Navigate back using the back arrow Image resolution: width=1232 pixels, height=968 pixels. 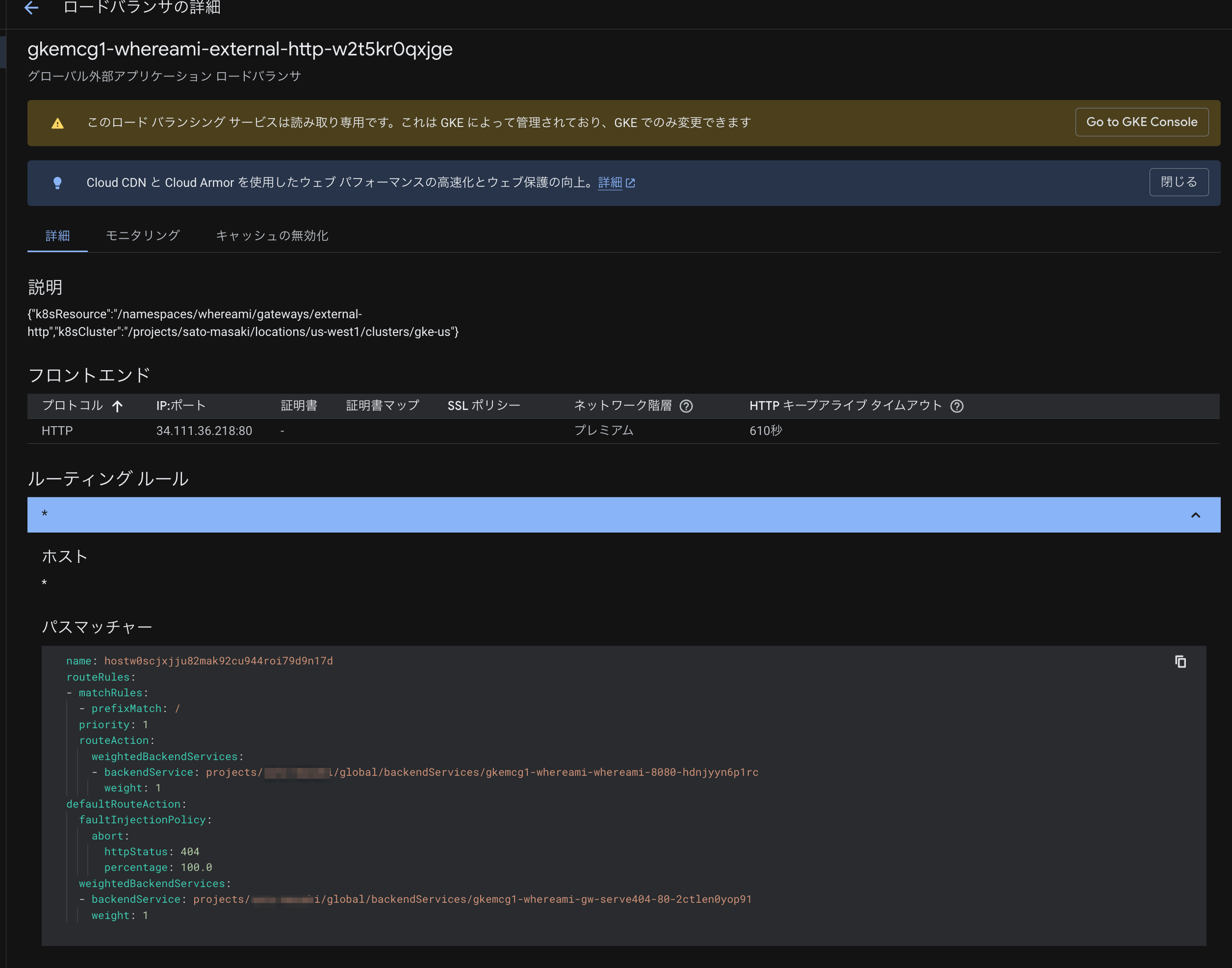click(31, 8)
